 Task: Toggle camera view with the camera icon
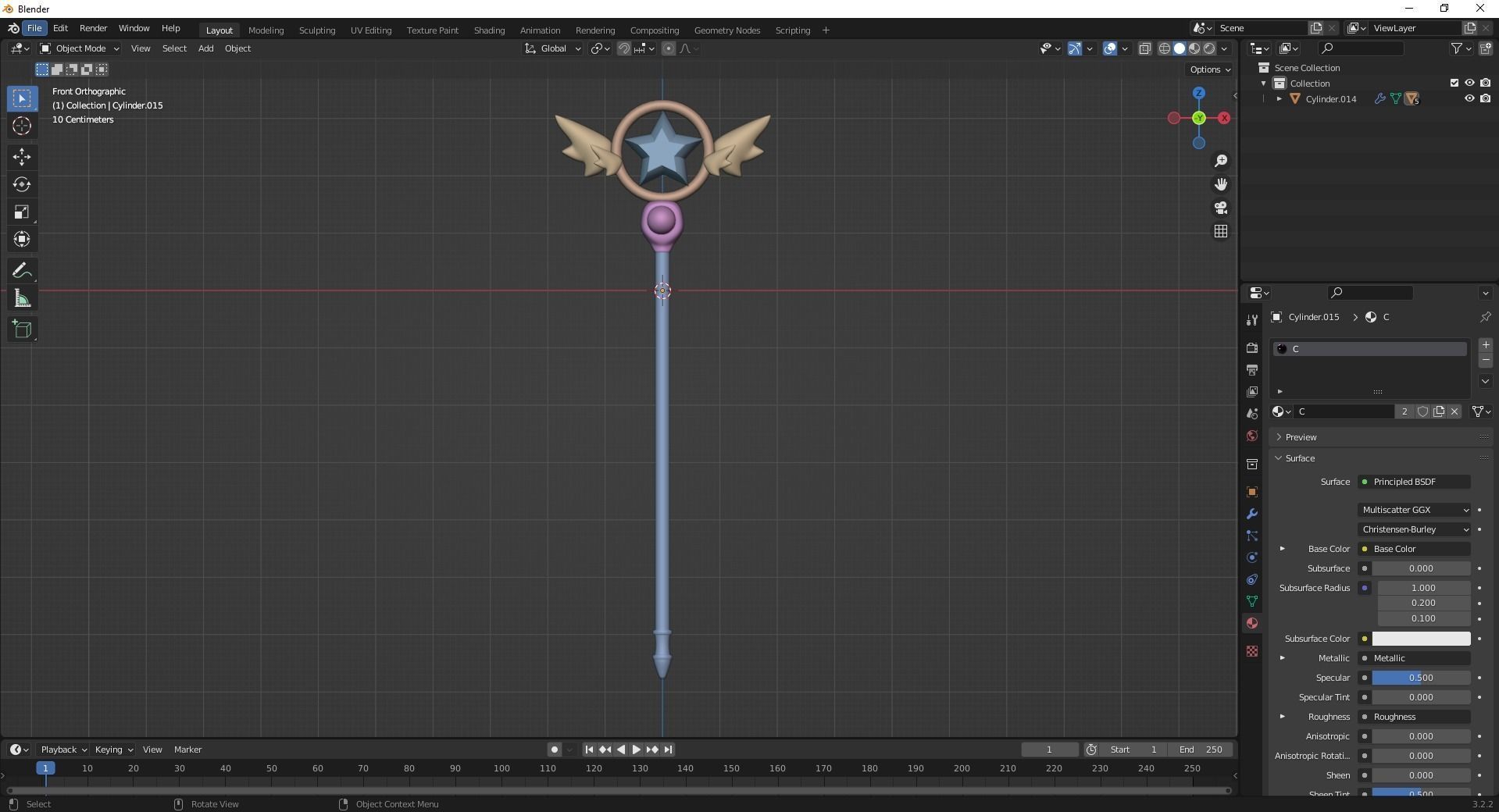point(1221,208)
